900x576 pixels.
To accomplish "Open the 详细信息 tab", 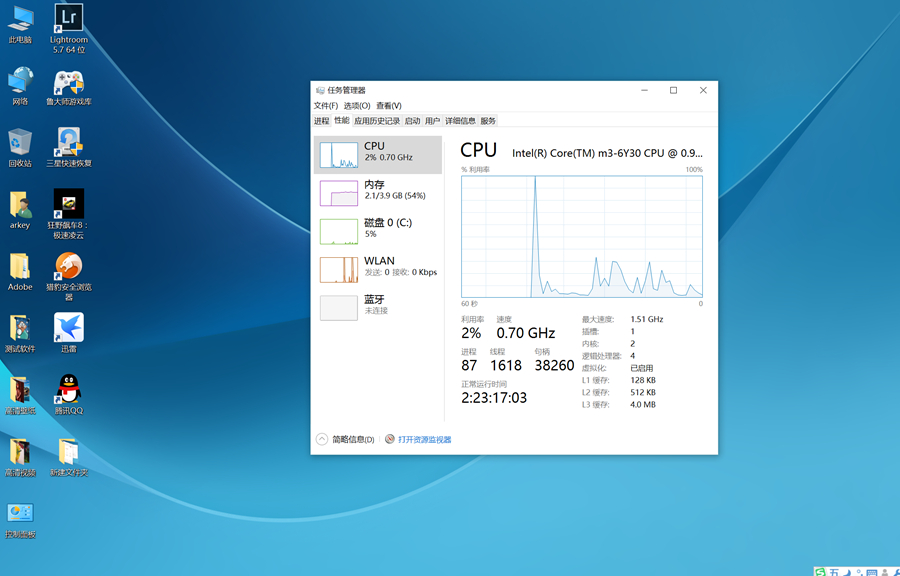I will (460, 120).
